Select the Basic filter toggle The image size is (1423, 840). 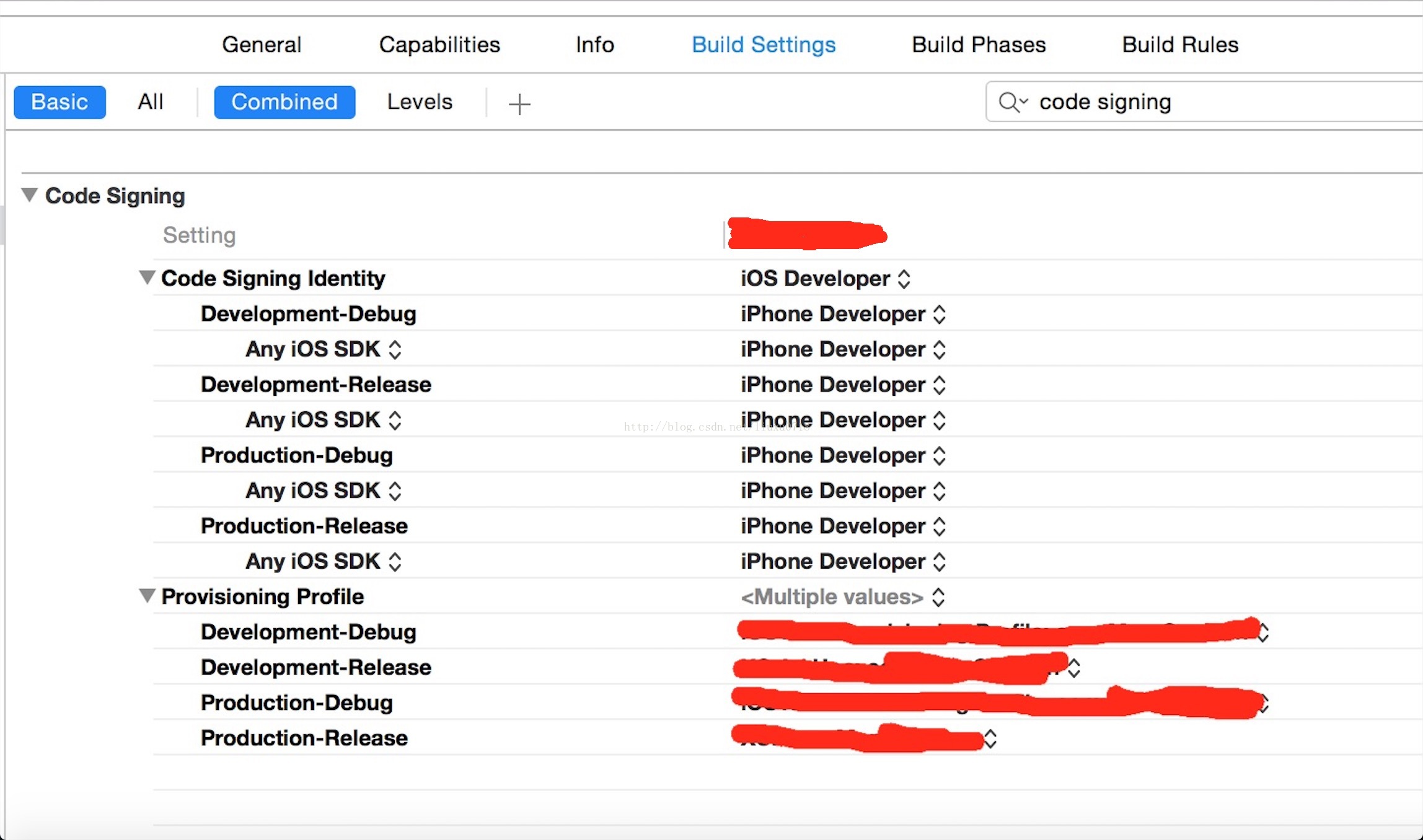59,102
